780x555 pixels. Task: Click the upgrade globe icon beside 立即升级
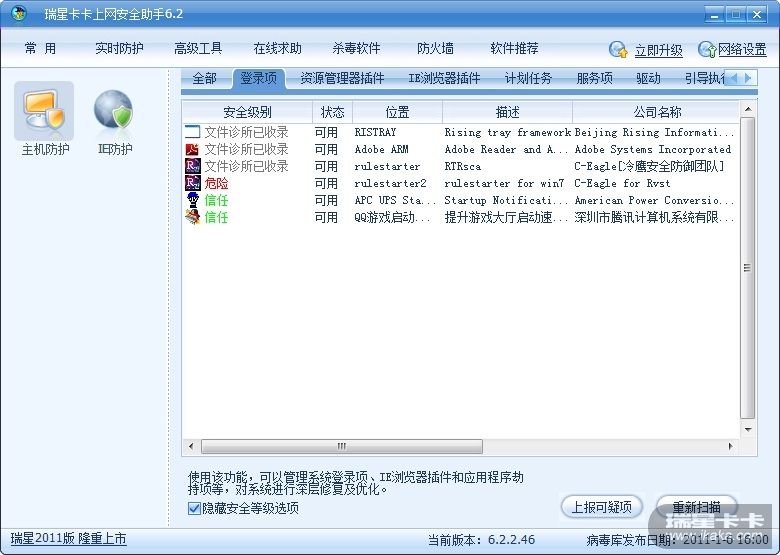(x=618, y=49)
